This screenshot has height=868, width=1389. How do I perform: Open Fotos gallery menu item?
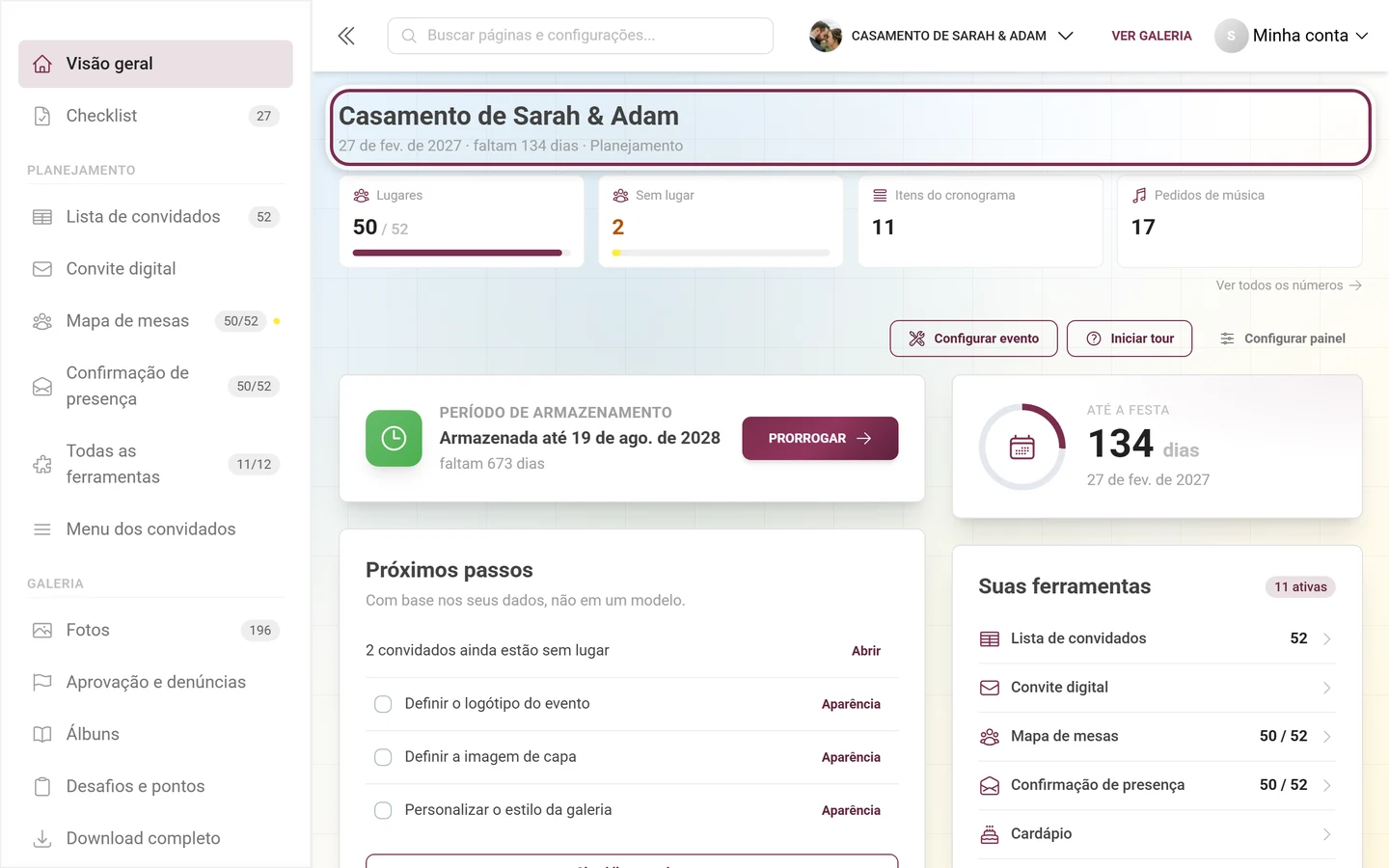[155, 630]
